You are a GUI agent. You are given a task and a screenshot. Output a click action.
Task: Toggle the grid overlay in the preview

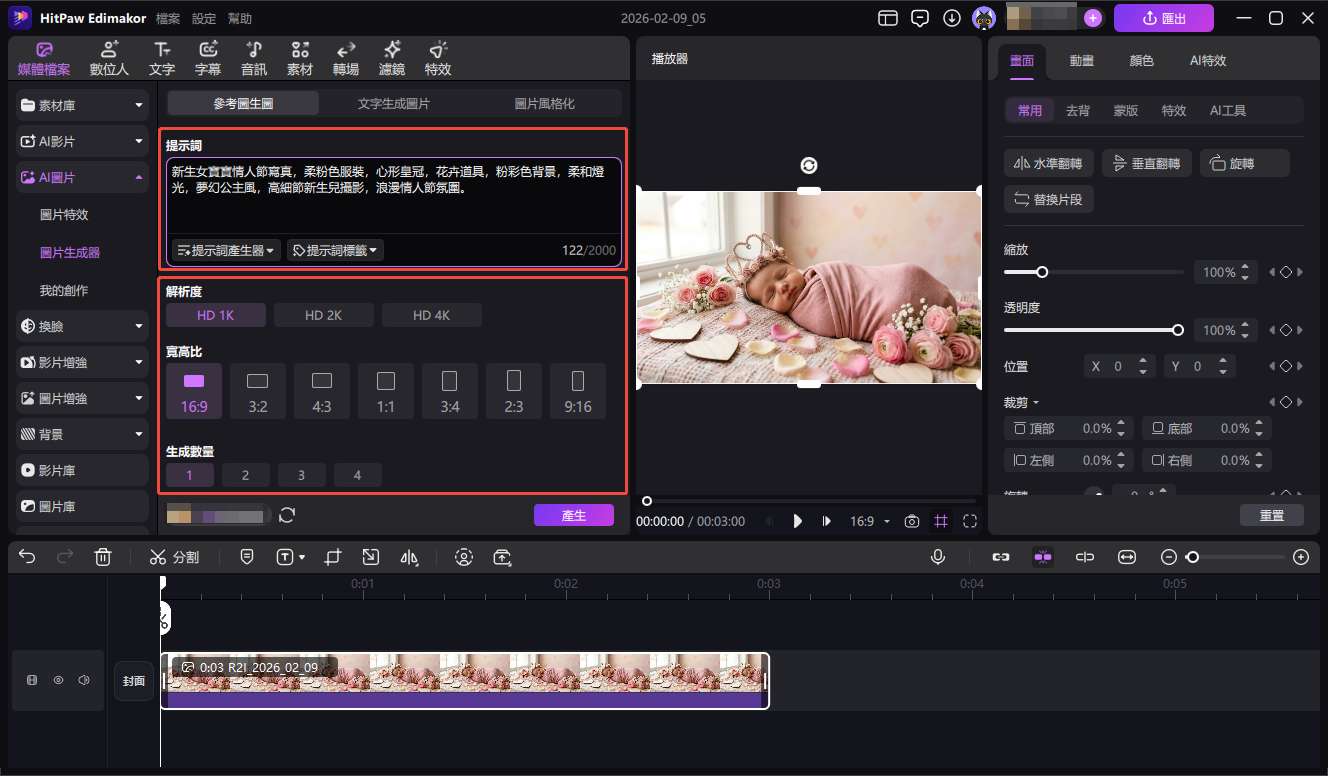tap(941, 520)
